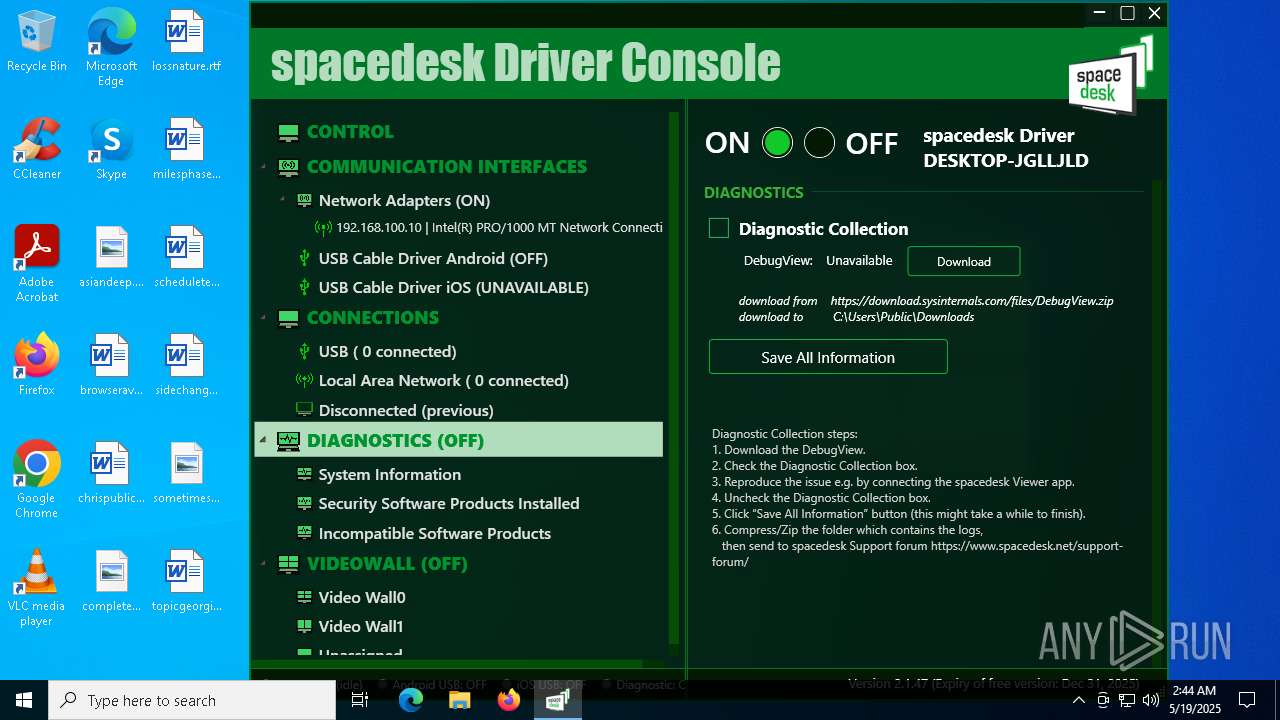Click USB icon for iOS driver

[304, 287]
